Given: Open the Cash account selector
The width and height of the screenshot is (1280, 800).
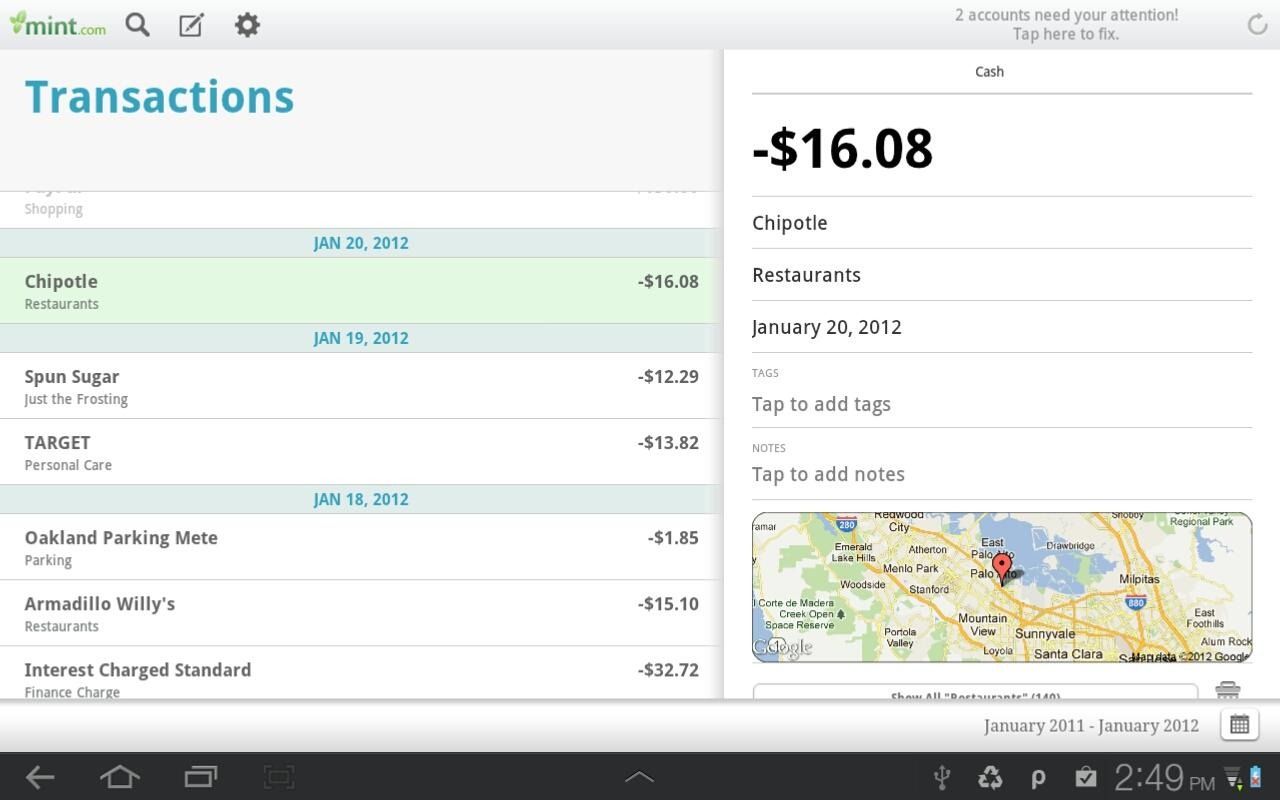Looking at the screenshot, I should 989,71.
